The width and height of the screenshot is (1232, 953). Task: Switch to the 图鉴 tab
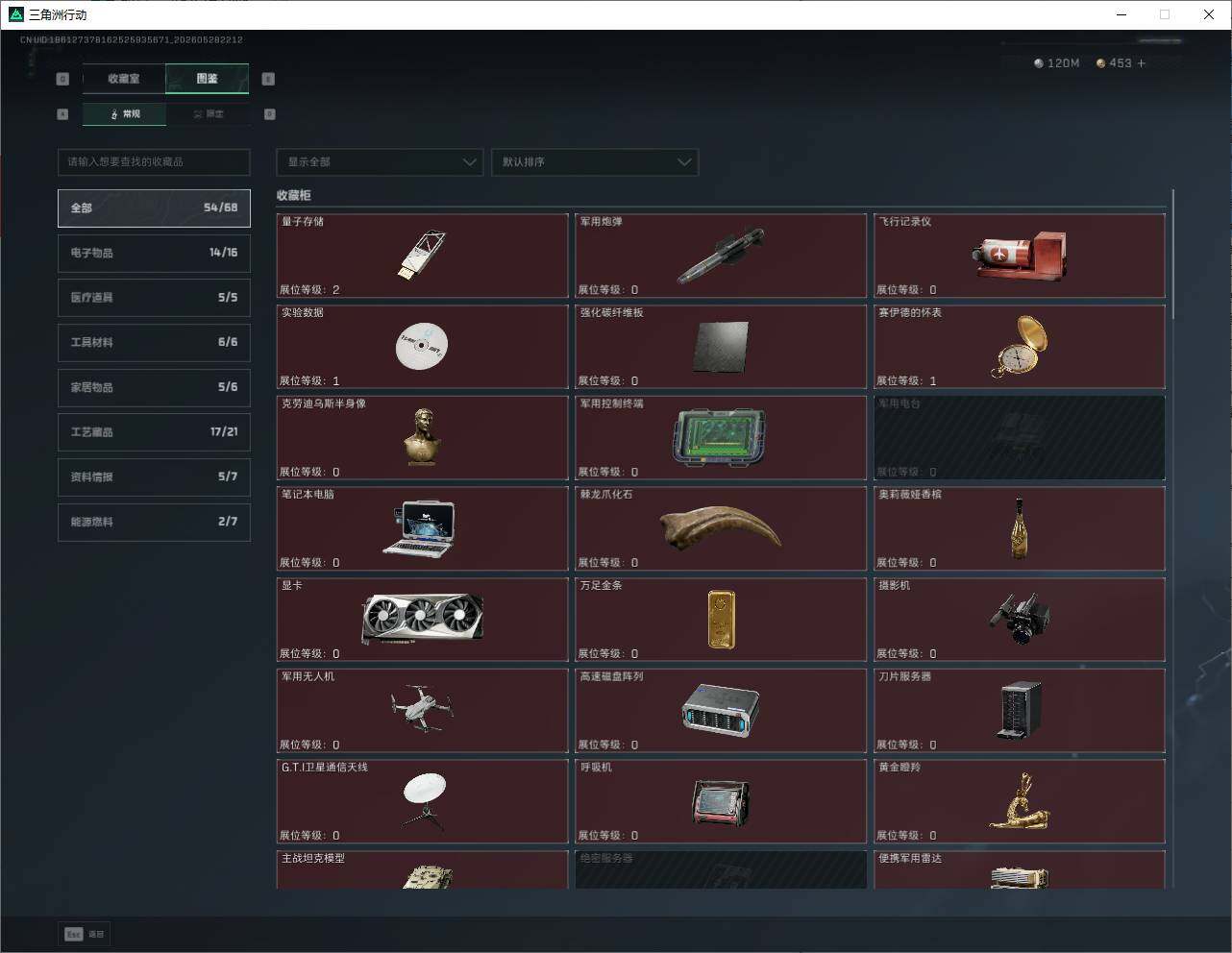pos(208,79)
